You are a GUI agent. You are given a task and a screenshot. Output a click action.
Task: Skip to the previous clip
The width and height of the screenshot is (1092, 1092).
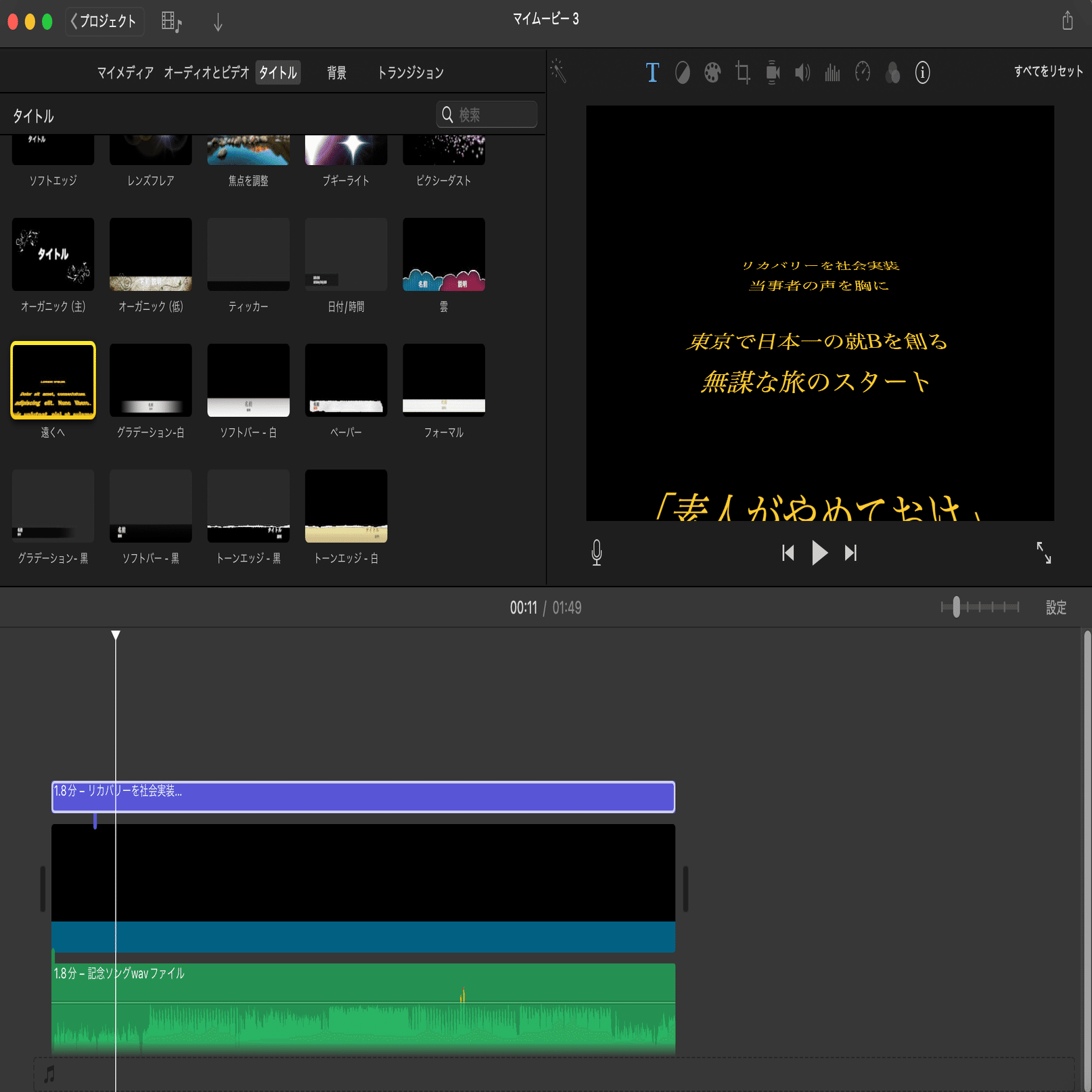pyautogui.click(x=788, y=553)
